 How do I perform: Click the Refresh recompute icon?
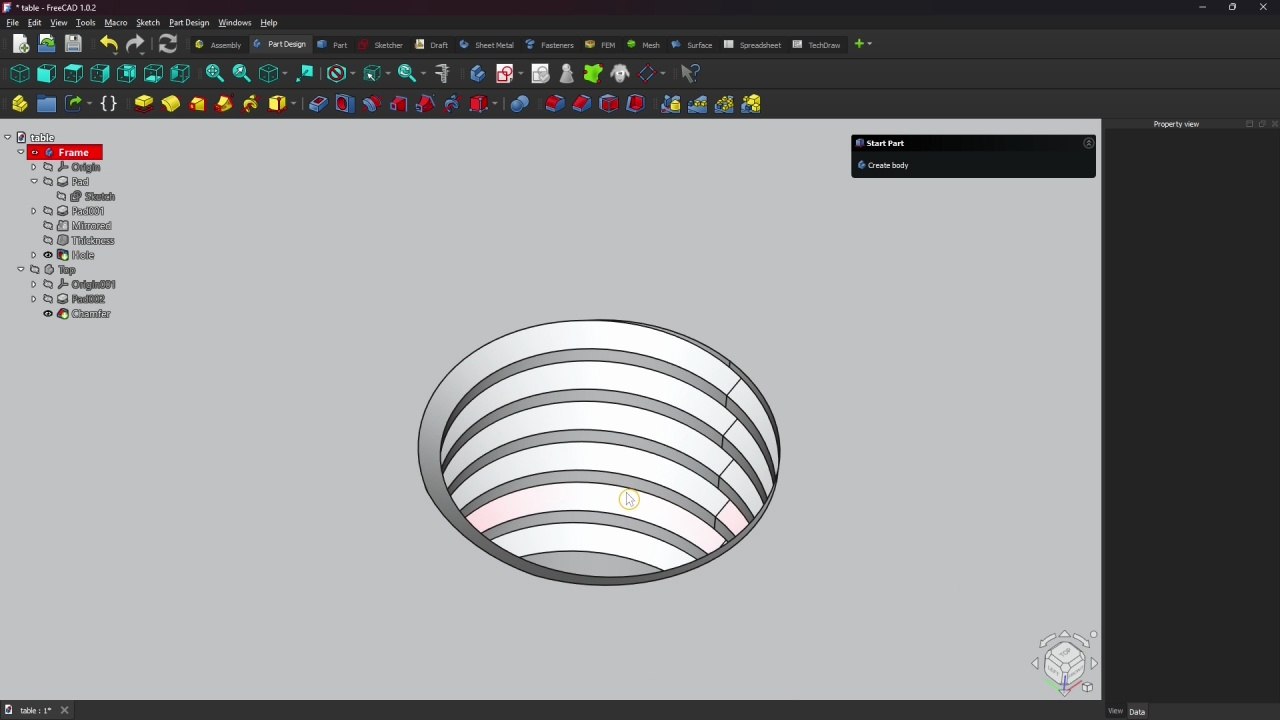(168, 44)
